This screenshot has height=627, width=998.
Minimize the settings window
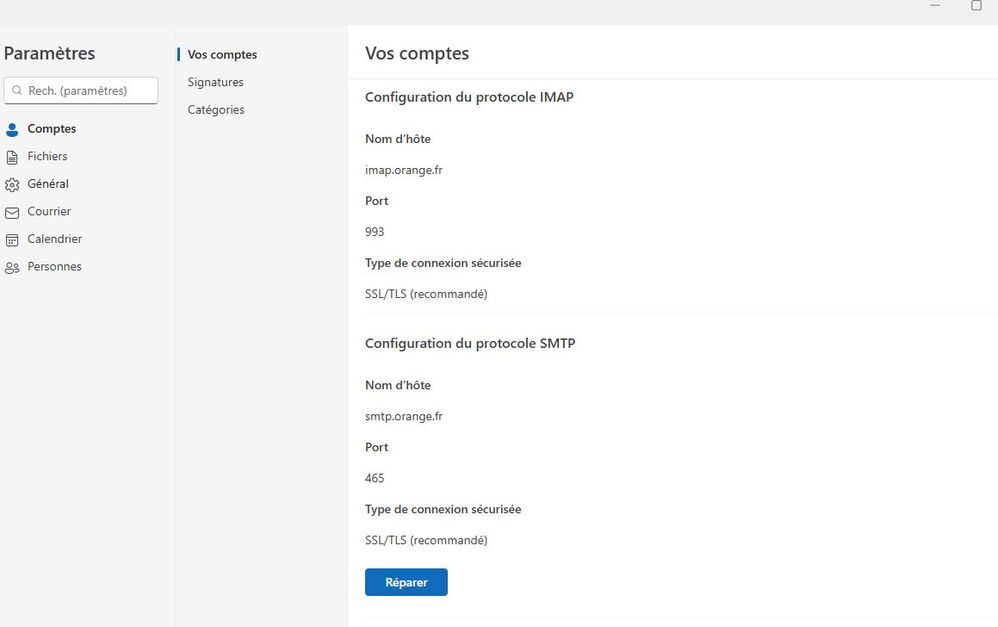935,6
